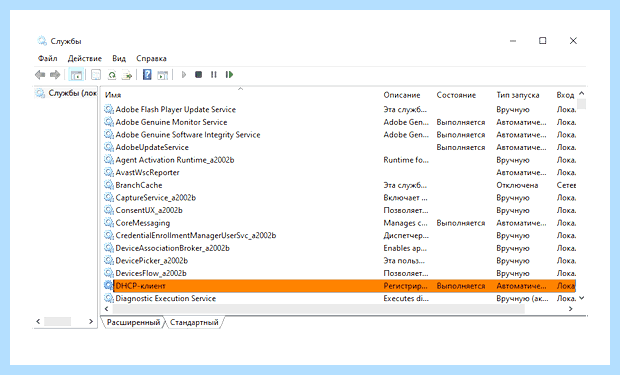This screenshot has width=620, height=375.
Task: Select the DeviceAssociationBroker_a2002b row
Action: click(340, 248)
